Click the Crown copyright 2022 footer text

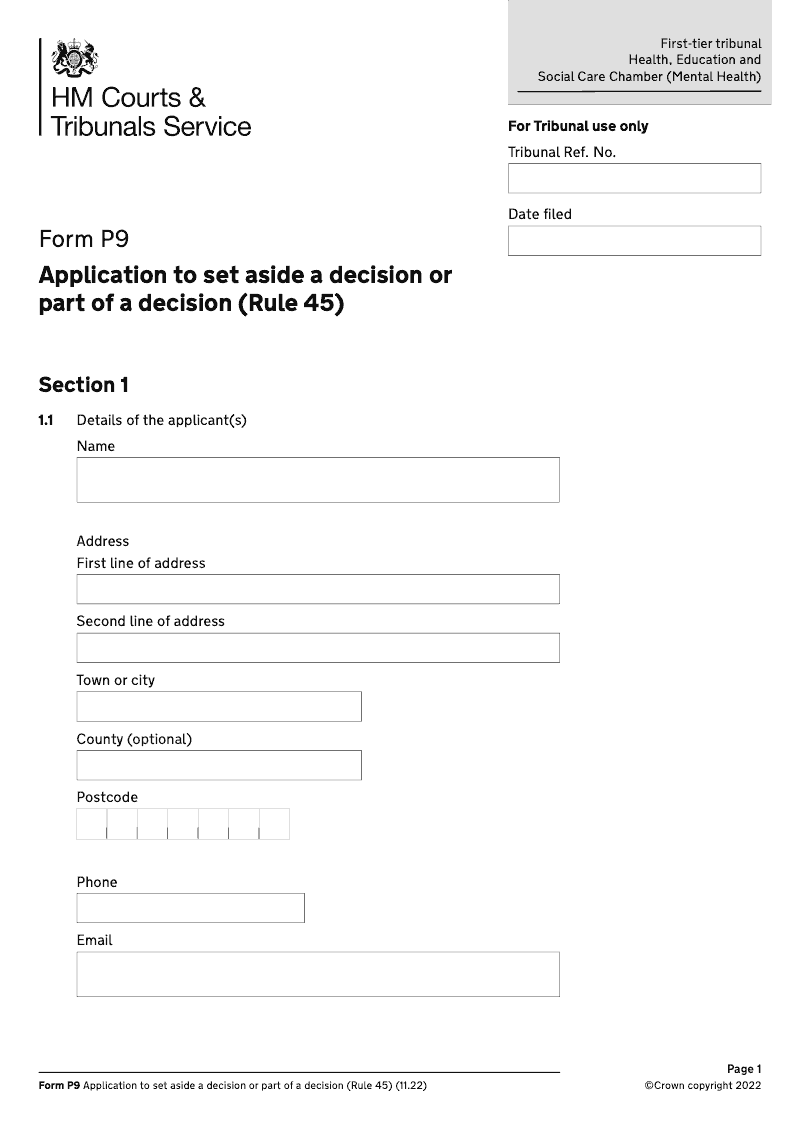pyautogui.click(x=702, y=1086)
